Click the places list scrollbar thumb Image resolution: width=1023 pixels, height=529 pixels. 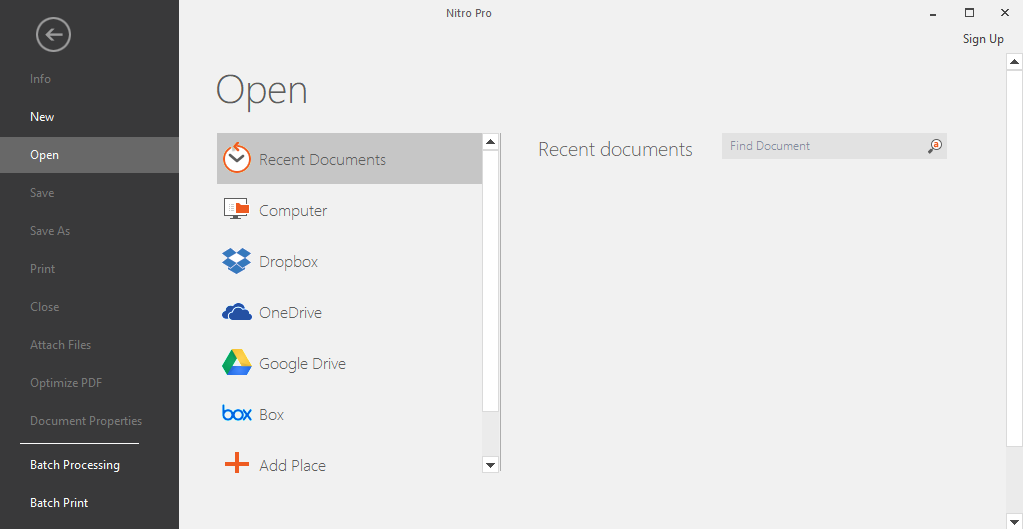(491, 280)
